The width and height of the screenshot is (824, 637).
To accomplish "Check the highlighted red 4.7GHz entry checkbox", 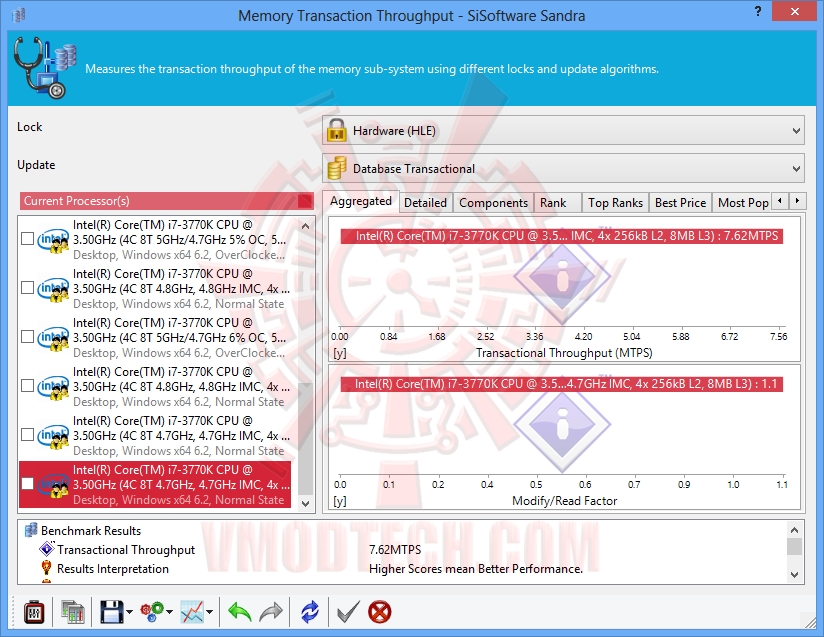I will (27, 484).
